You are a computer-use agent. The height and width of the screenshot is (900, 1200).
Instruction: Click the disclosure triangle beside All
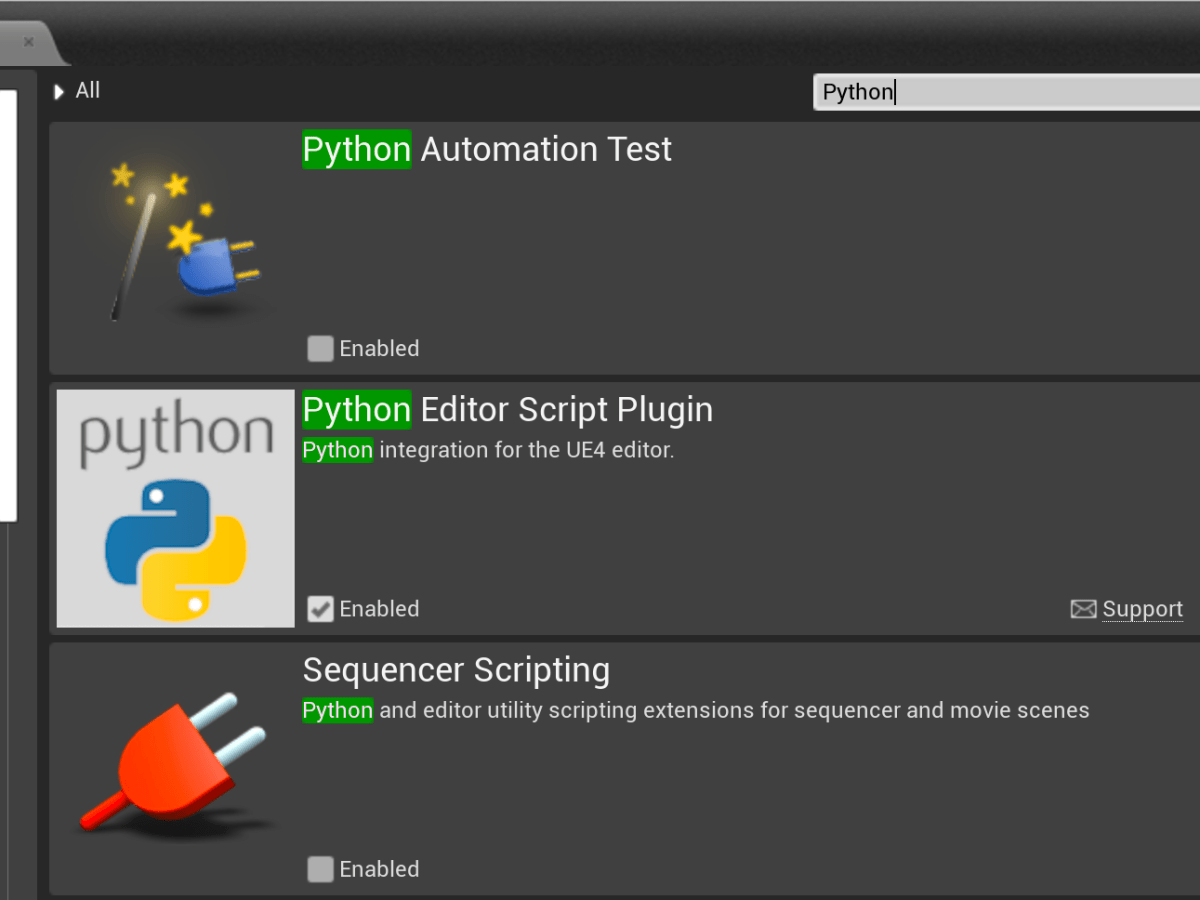(x=59, y=90)
